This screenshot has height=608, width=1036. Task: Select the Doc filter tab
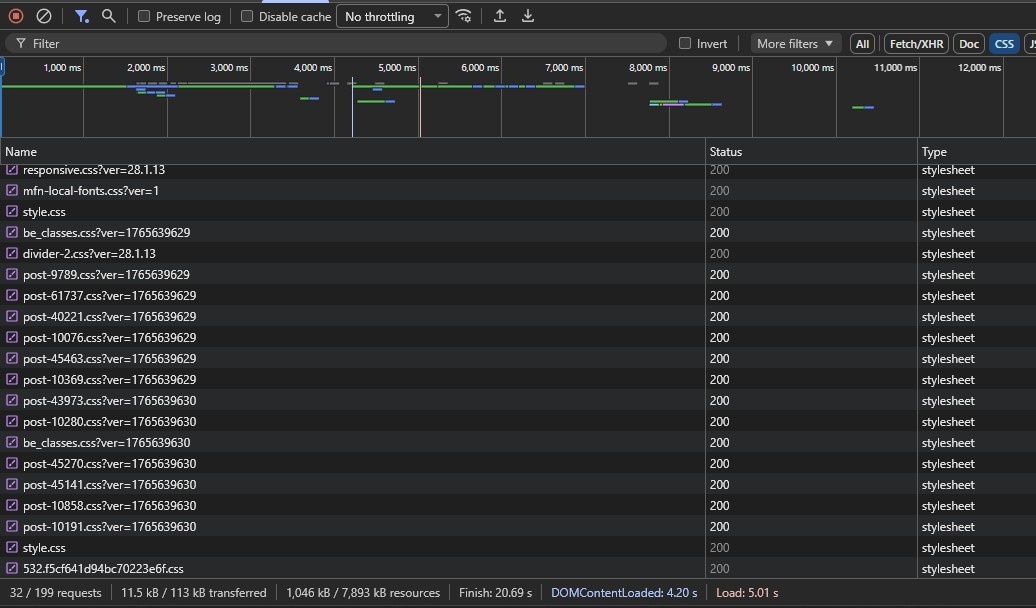[969, 44]
